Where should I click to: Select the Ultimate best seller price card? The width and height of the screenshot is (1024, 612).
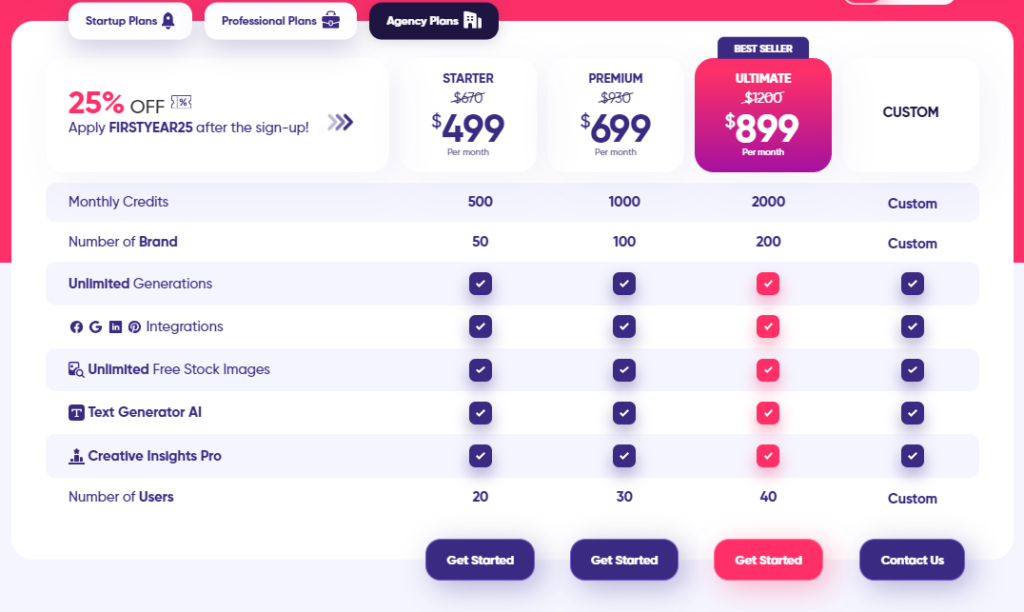763,115
